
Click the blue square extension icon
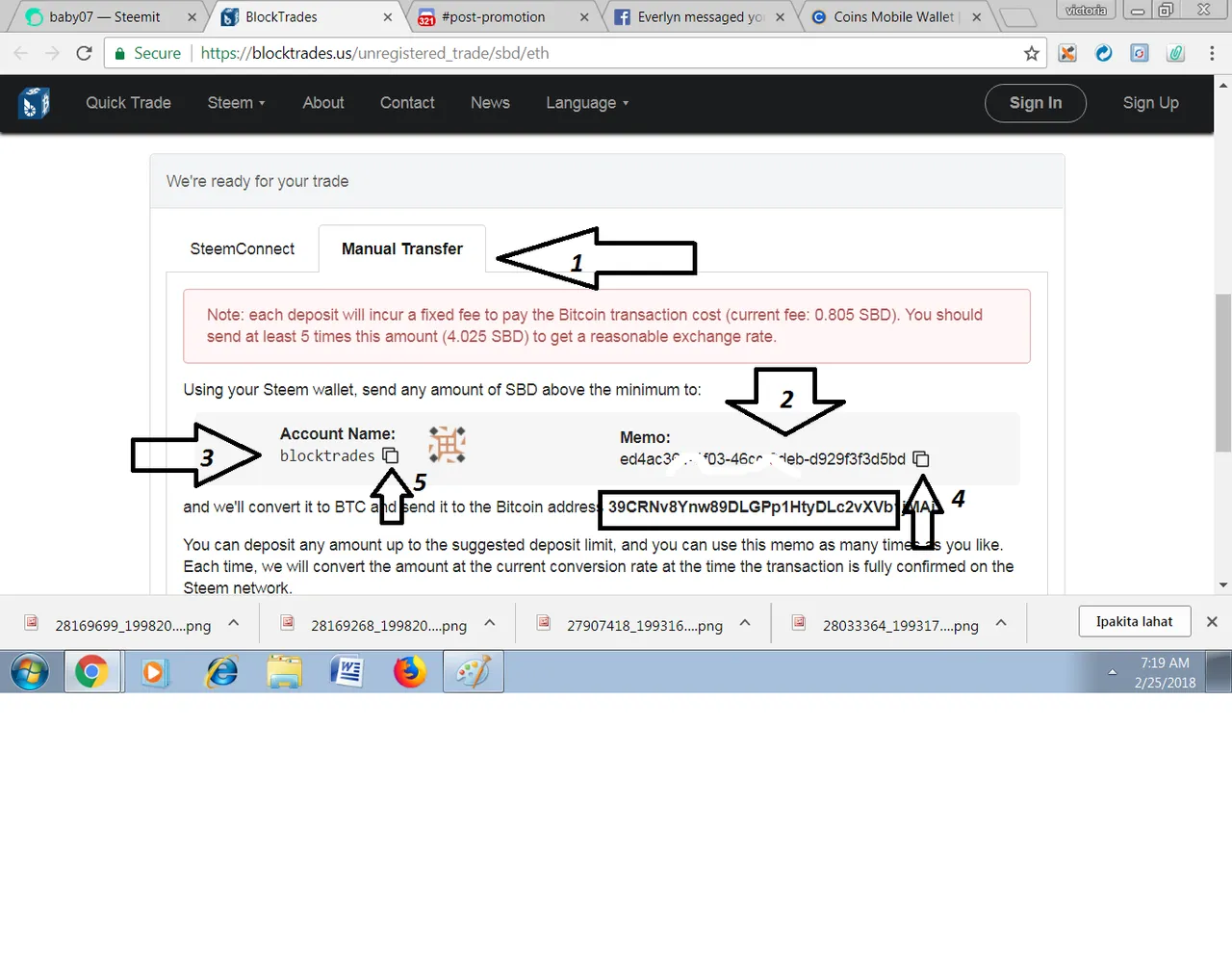click(1140, 53)
